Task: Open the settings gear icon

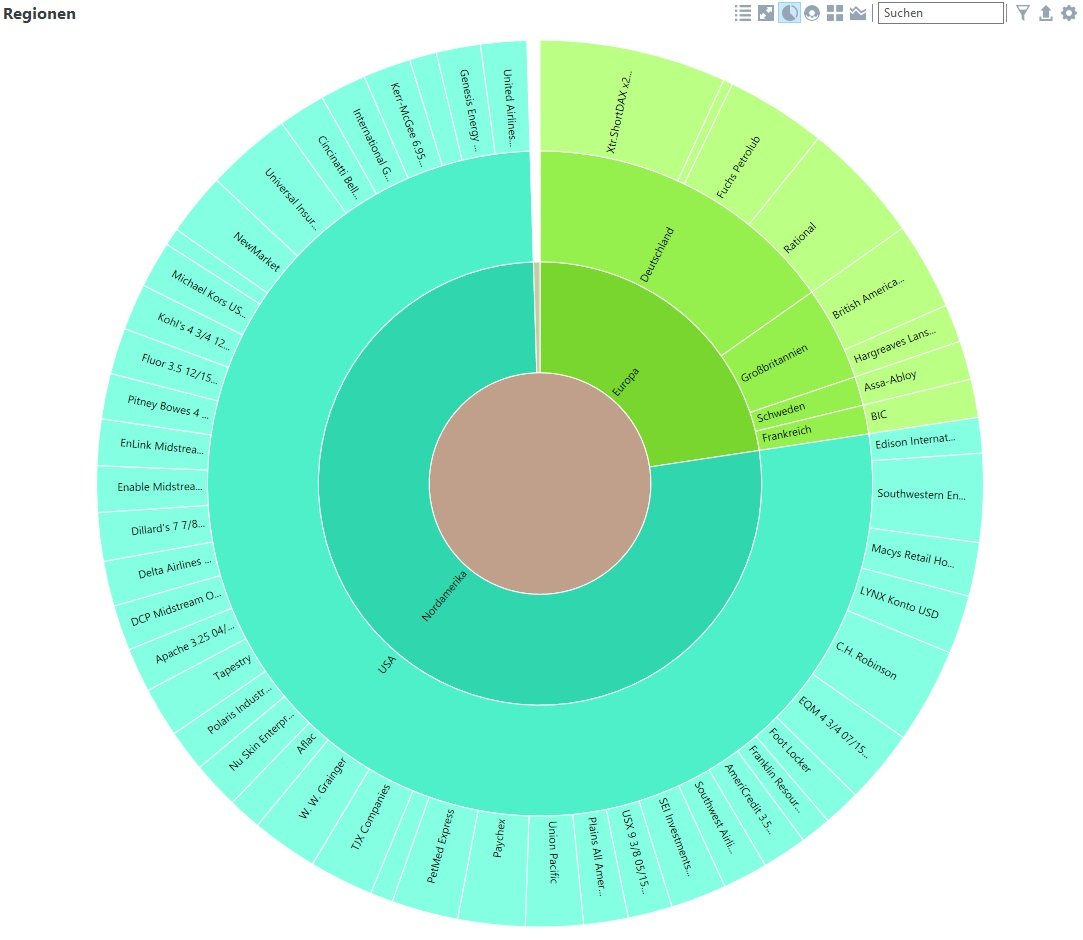Action: 1068,13
